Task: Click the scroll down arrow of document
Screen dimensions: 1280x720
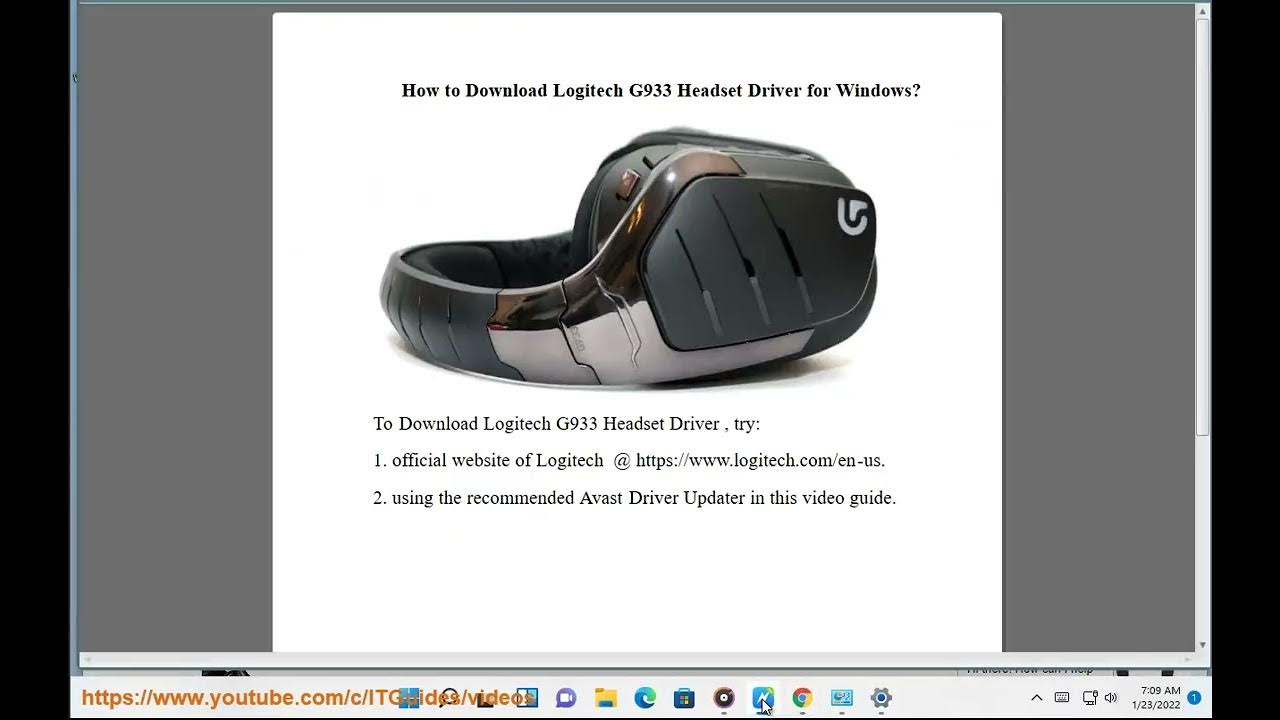Action: (1203, 645)
